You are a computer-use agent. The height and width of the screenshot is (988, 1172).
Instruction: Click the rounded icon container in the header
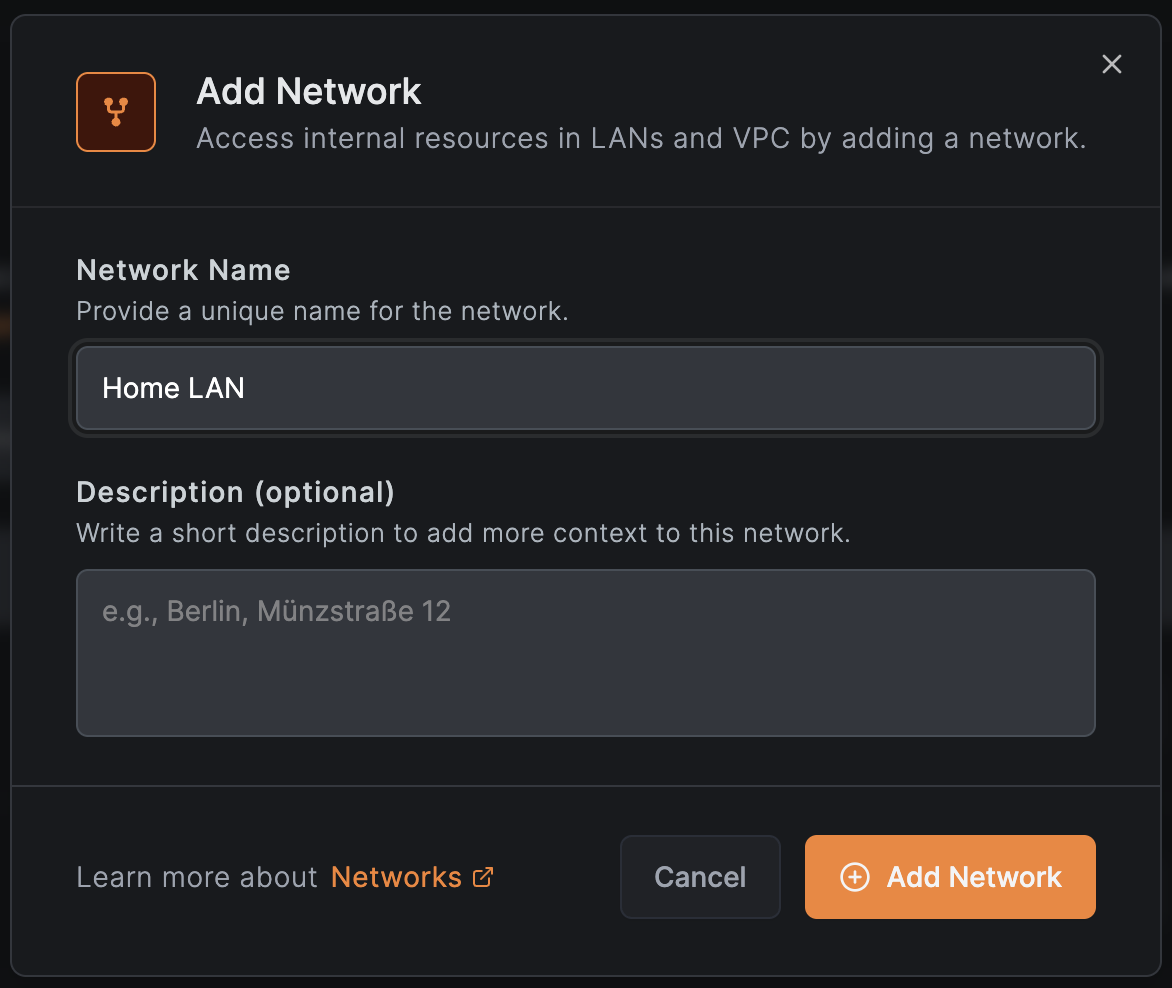pyautogui.click(x=116, y=112)
